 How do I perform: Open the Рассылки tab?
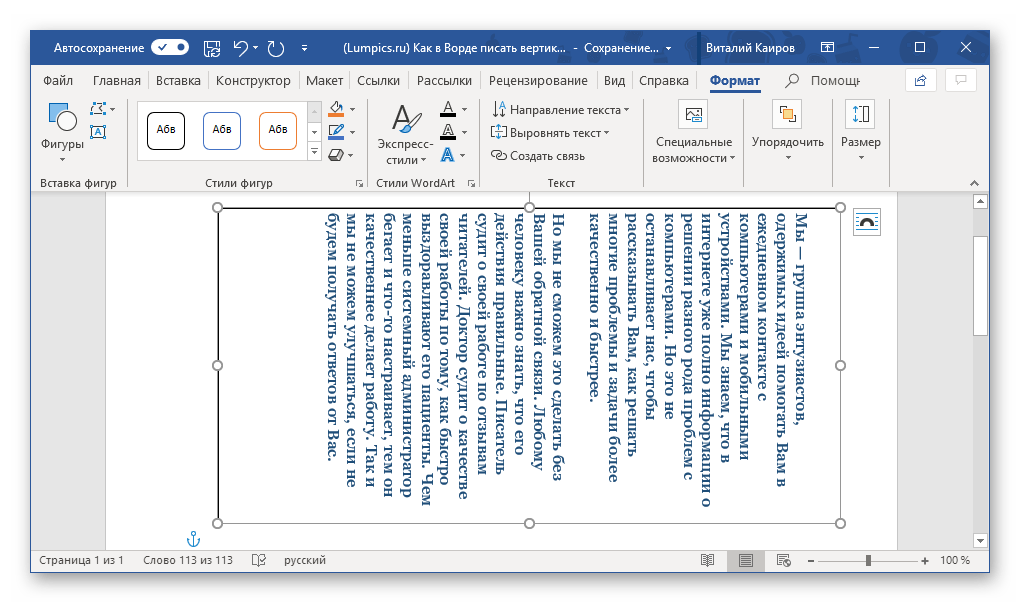click(x=444, y=81)
